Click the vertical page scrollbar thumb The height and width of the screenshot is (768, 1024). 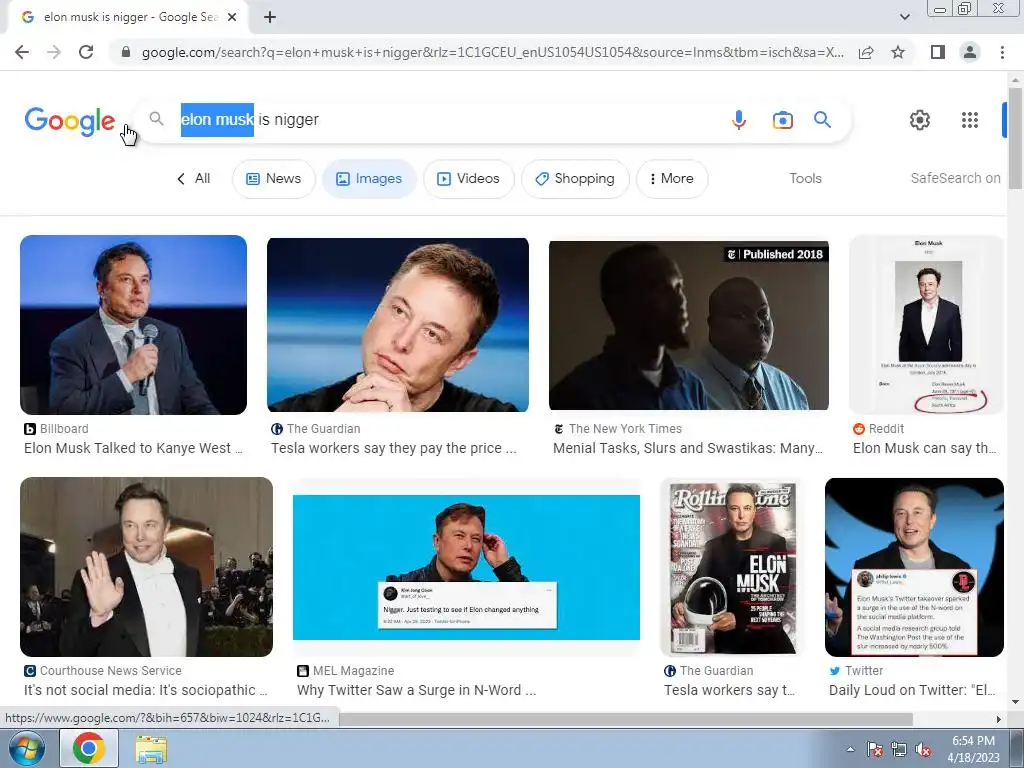coord(1015,137)
